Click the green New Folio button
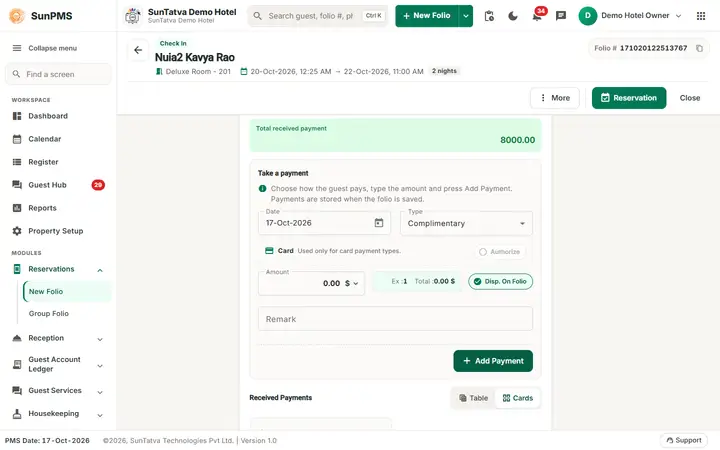 [x=427, y=16]
